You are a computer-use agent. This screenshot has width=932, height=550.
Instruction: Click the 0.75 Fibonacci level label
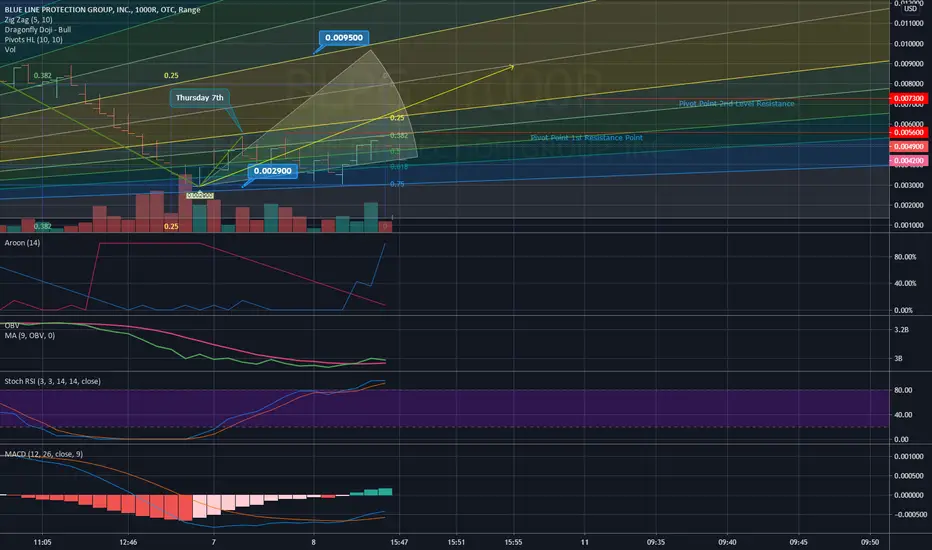click(x=397, y=184)
